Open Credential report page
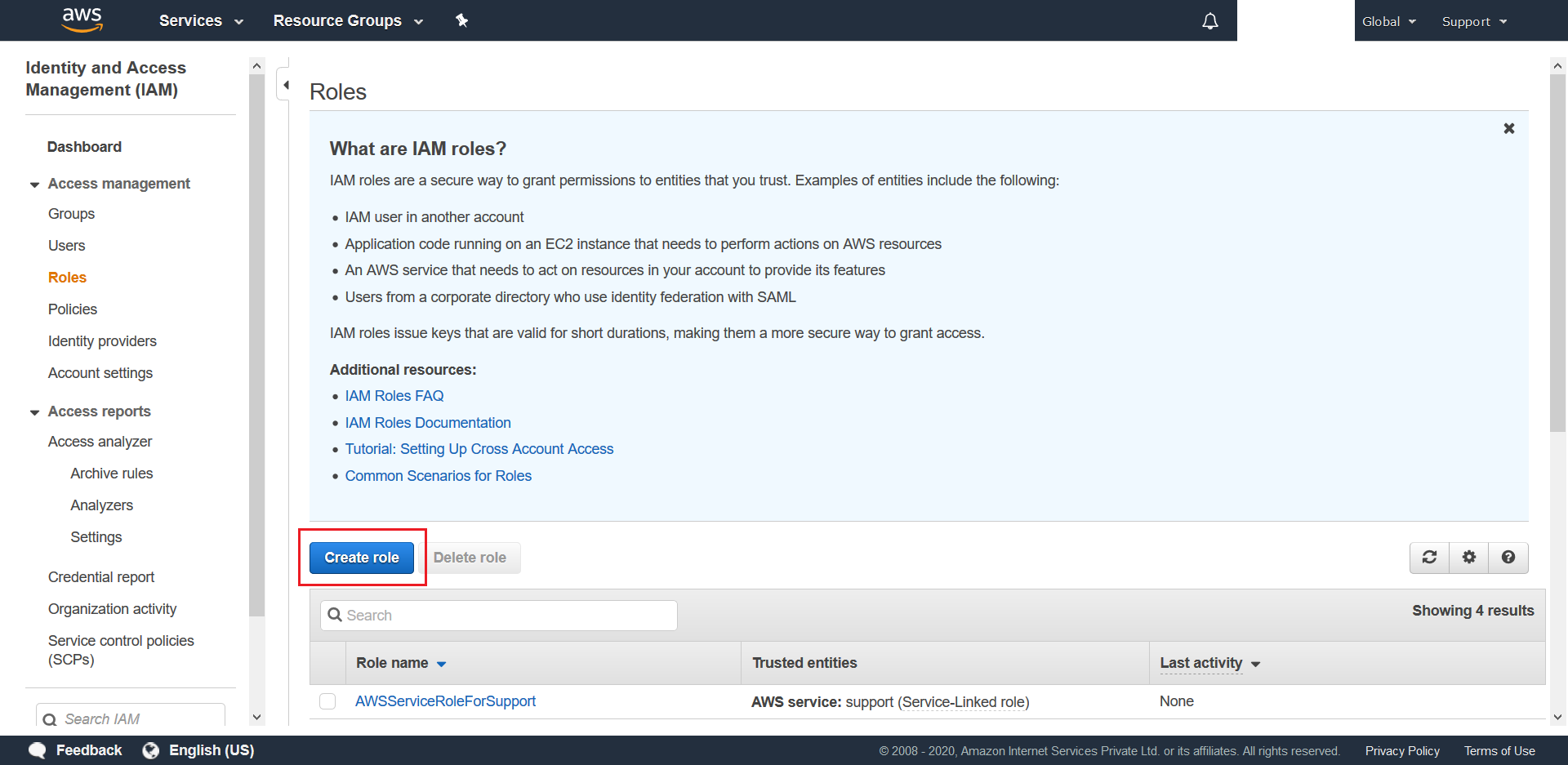The width and height of the screenshot is (1568, 765). click(101, 577)
